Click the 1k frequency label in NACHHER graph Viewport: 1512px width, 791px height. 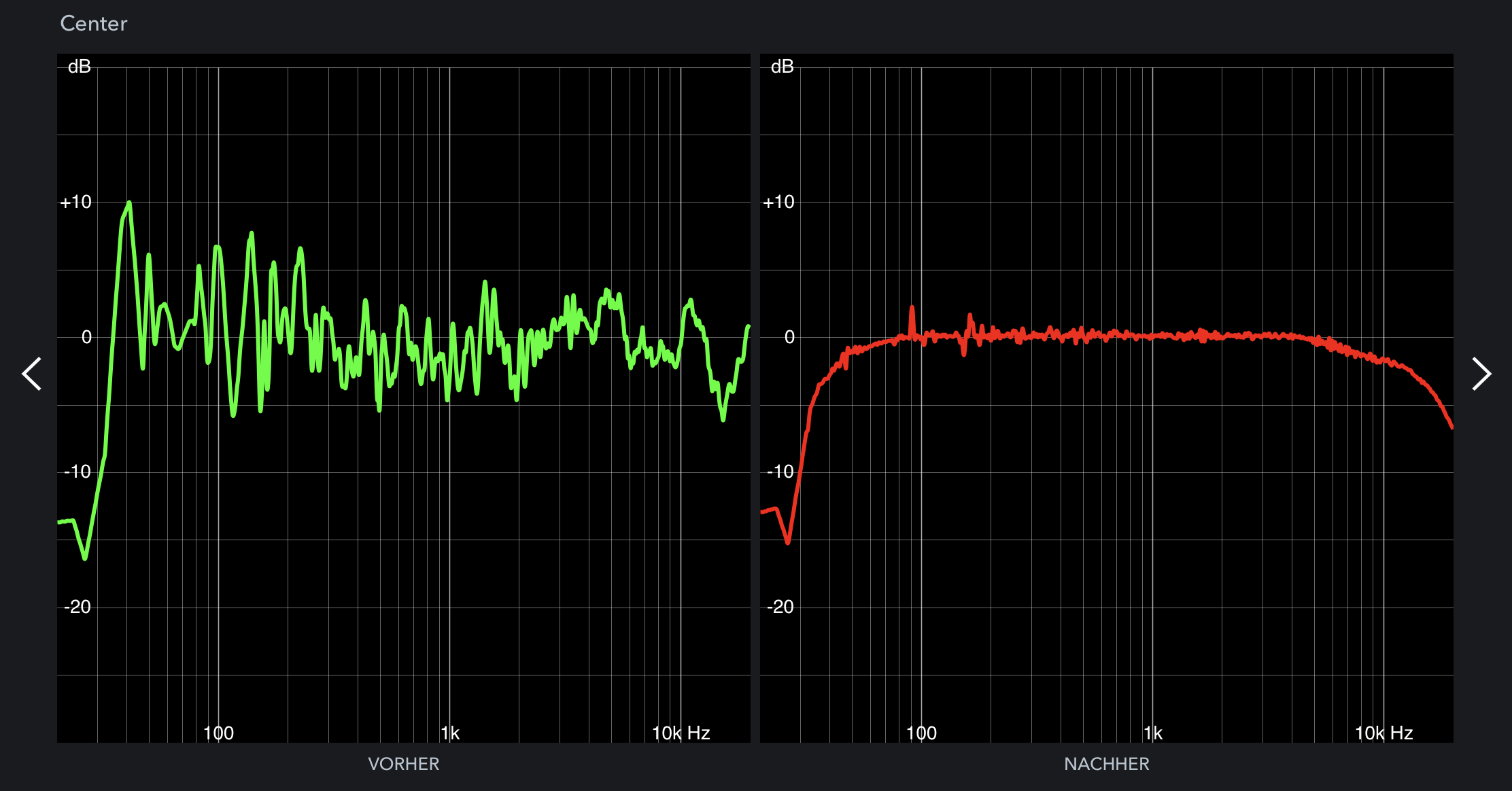[1153, 733]
